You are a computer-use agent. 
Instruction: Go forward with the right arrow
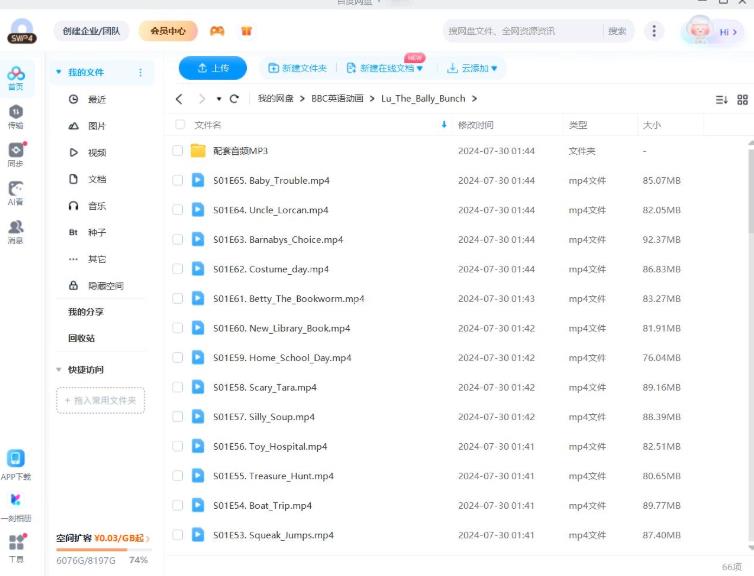(x=201, y=99)
